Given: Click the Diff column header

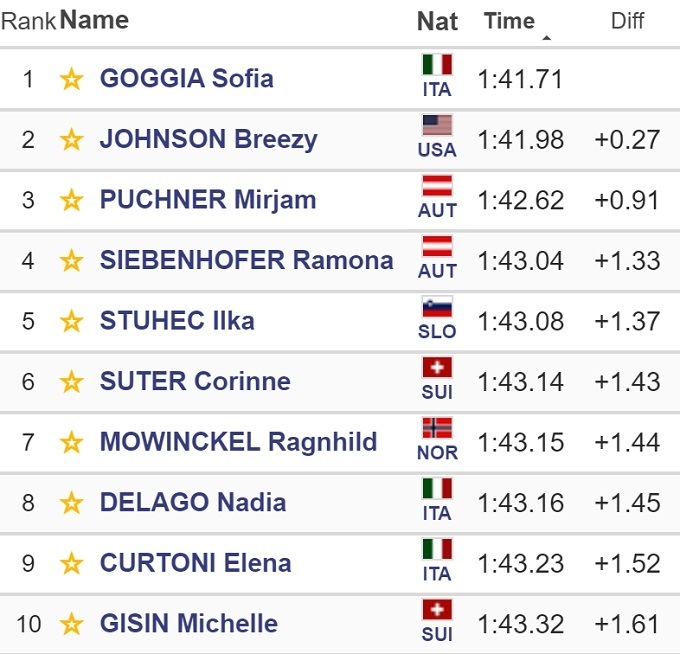Looking at the screenshot, I should click(x=627, y=21).
